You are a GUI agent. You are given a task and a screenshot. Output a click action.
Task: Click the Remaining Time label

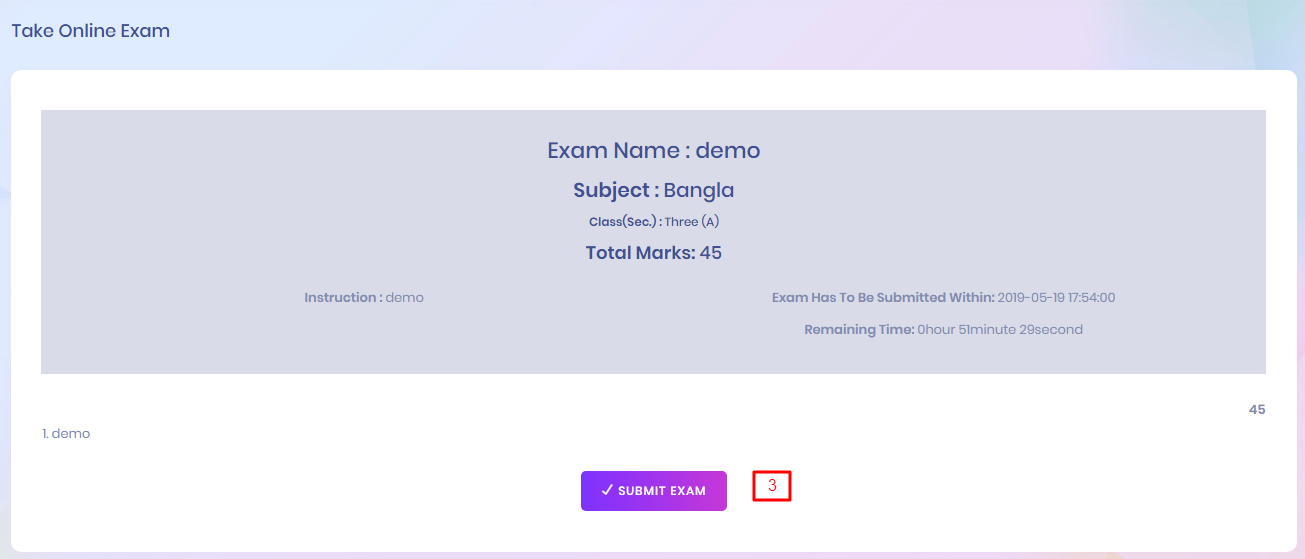click(859, 330)
